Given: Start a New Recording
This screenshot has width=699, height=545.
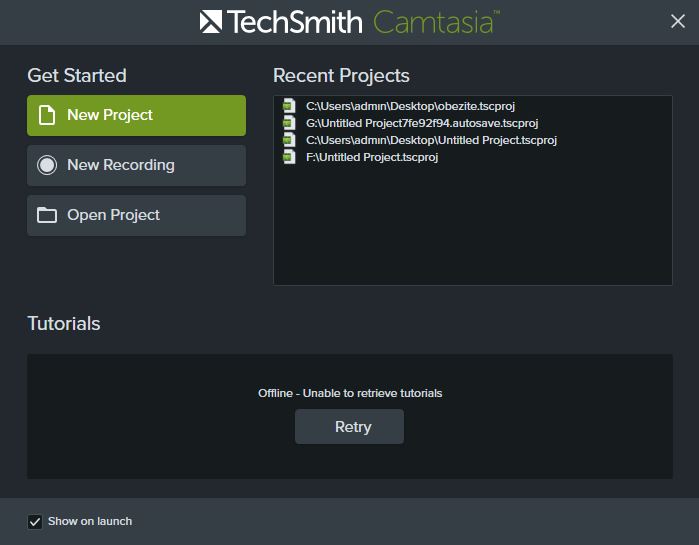Looking at the screenshot, I should [136, 165].
